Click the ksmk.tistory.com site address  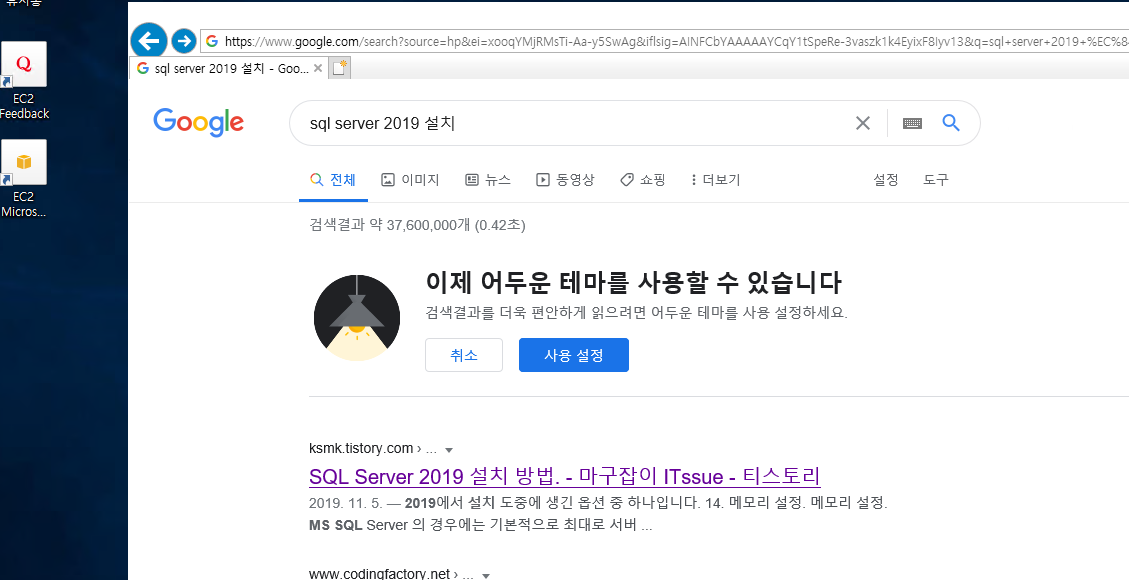coord(361,448)
